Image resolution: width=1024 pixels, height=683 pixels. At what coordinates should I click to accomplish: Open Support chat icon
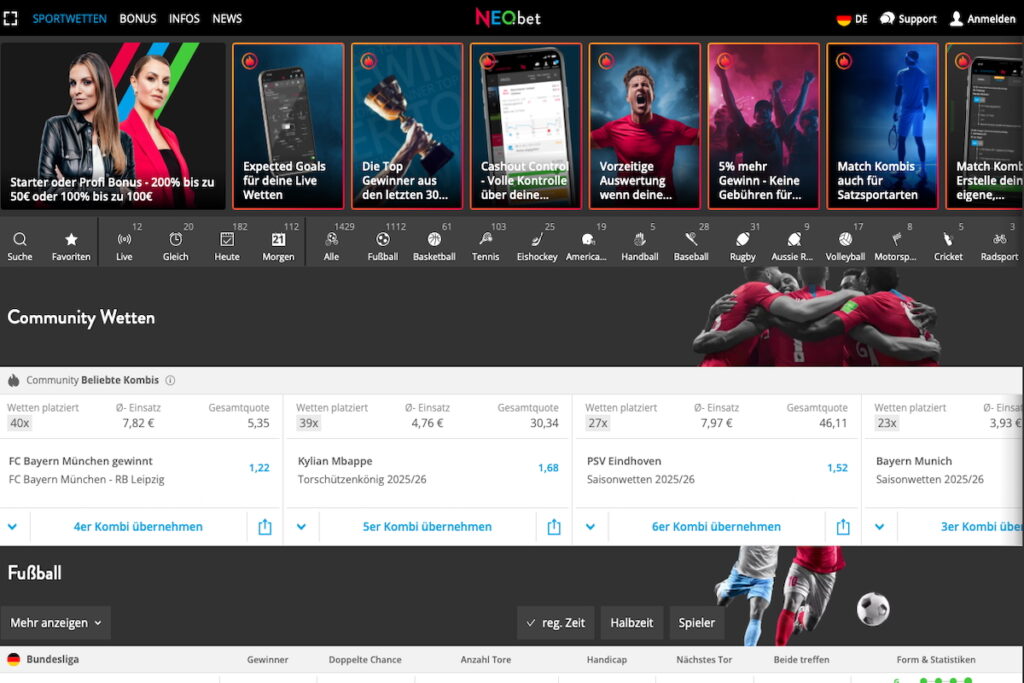887,18
